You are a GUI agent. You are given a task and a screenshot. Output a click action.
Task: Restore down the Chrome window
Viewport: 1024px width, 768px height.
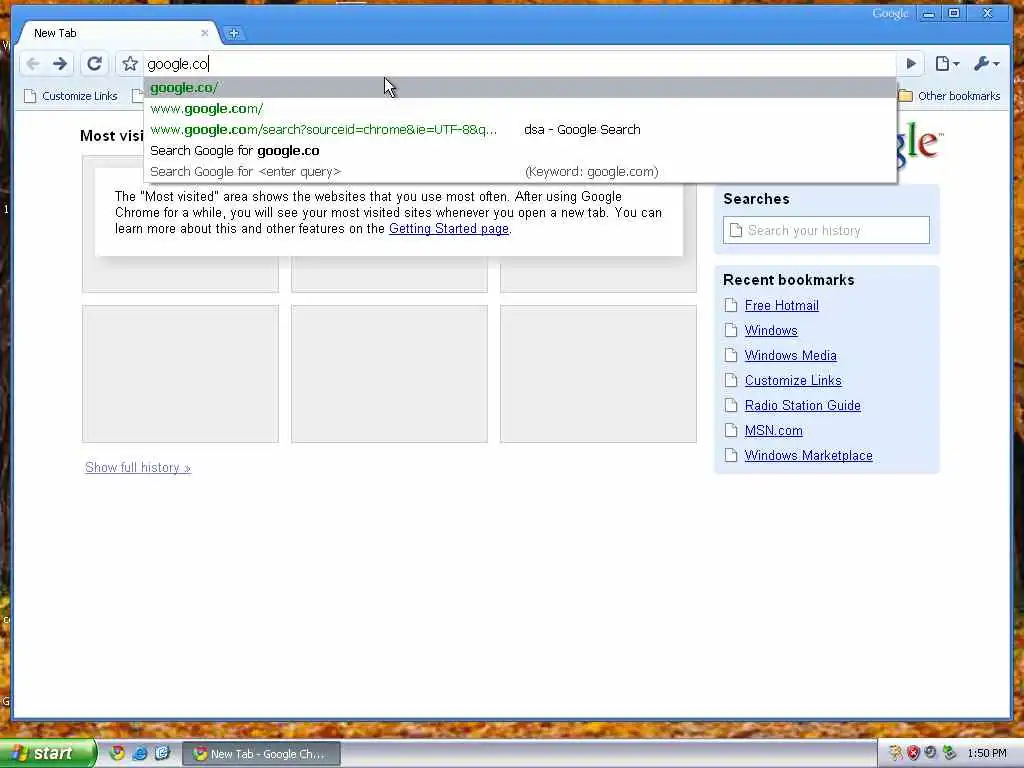954,13
